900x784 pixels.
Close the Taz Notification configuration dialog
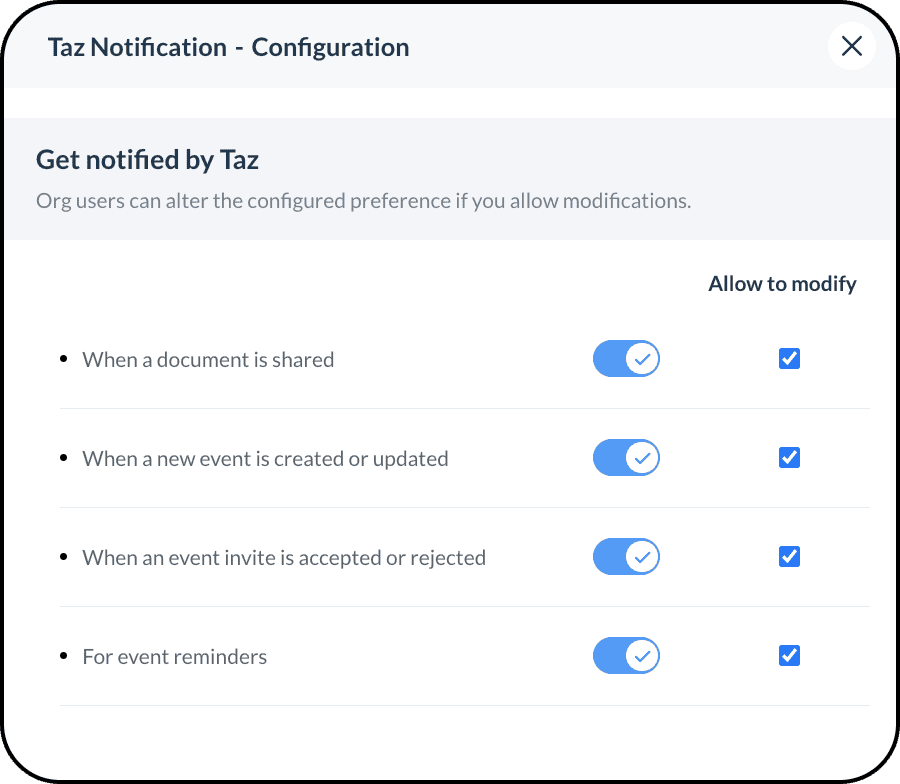[852, 46]
